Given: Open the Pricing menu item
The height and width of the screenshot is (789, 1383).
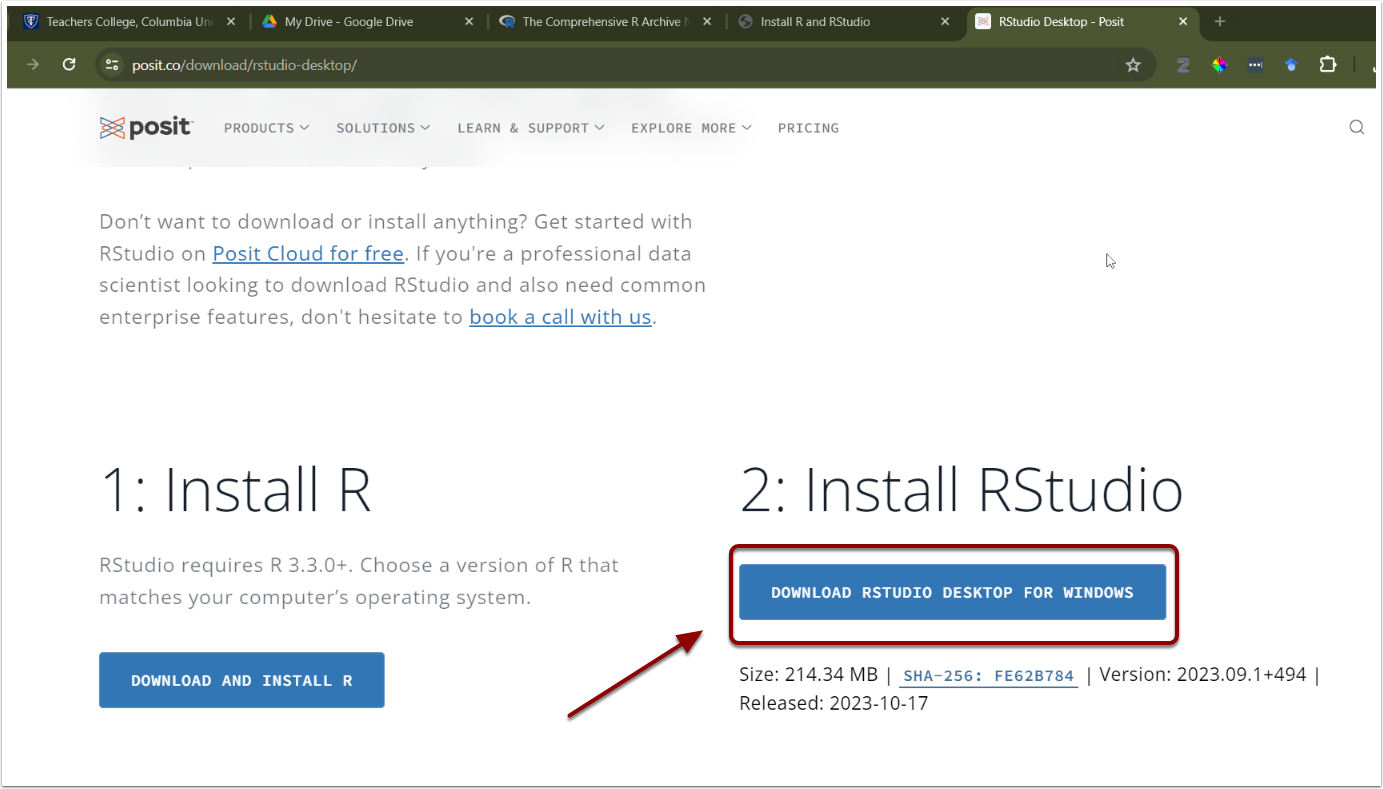Looking at the screenshot, I should [x=808, y=128].
